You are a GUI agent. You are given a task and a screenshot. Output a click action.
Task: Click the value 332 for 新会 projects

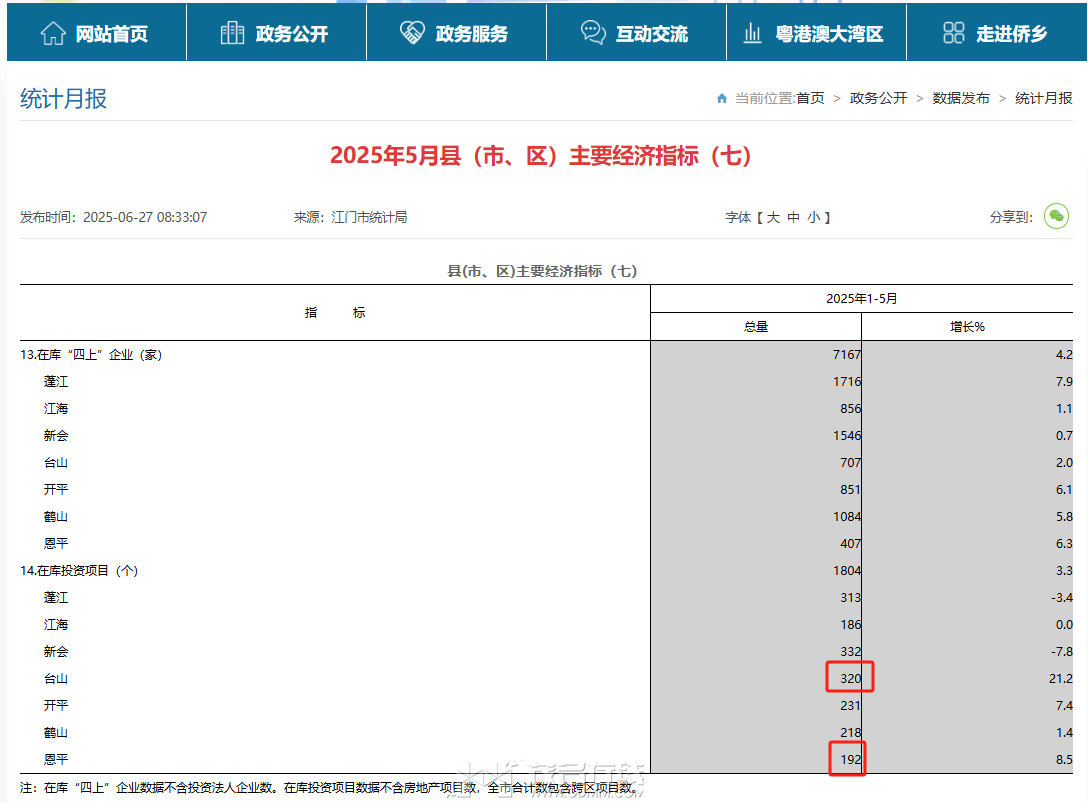coord(851,652)
